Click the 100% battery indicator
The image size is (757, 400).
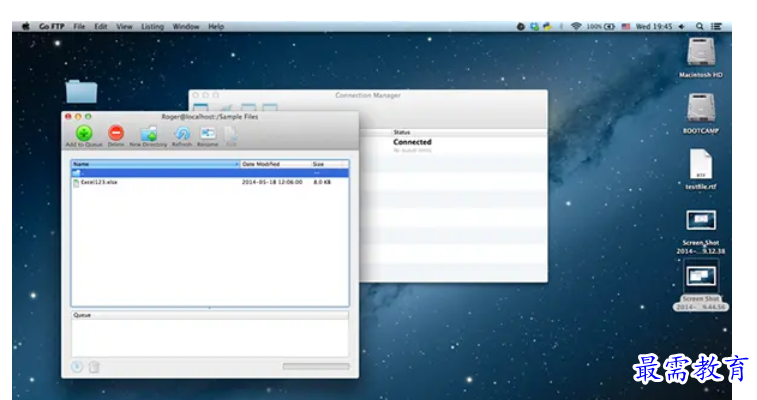[601, 27]
